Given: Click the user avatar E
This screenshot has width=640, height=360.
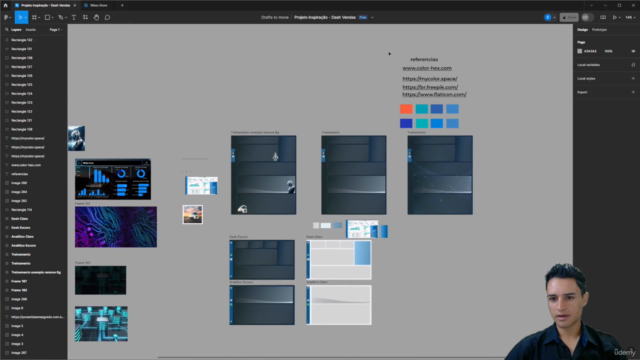Looking at the screenshot, I should point(548,18).
